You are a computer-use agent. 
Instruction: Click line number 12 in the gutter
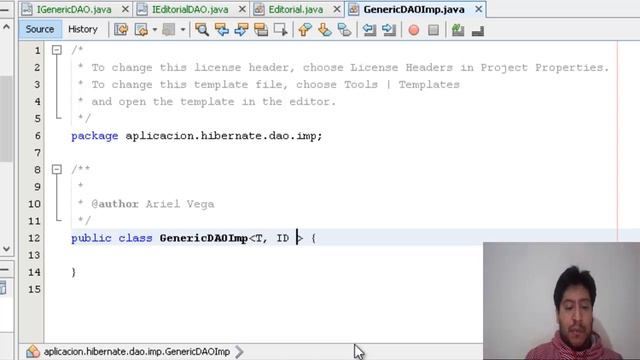pos(34,238)
